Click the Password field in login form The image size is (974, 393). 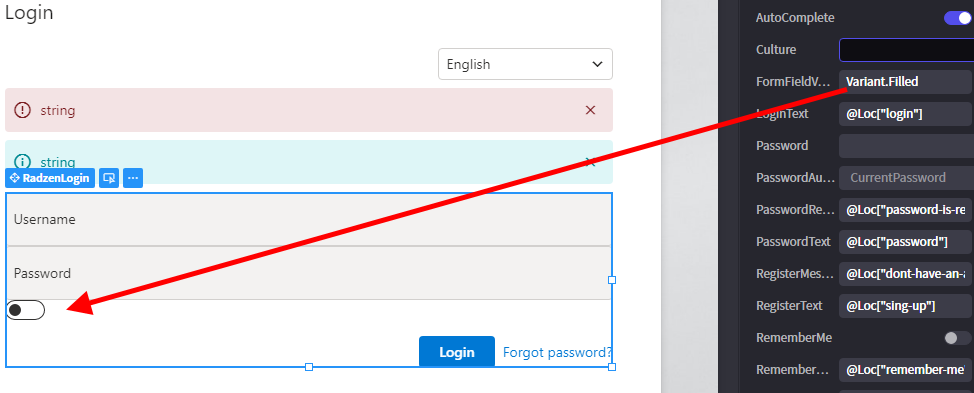(x=309, y=273)
